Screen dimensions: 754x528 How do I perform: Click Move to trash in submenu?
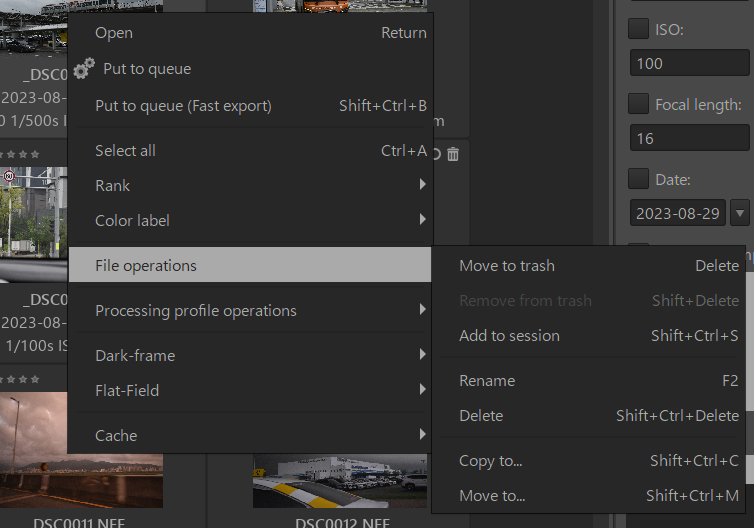[590, 265]
